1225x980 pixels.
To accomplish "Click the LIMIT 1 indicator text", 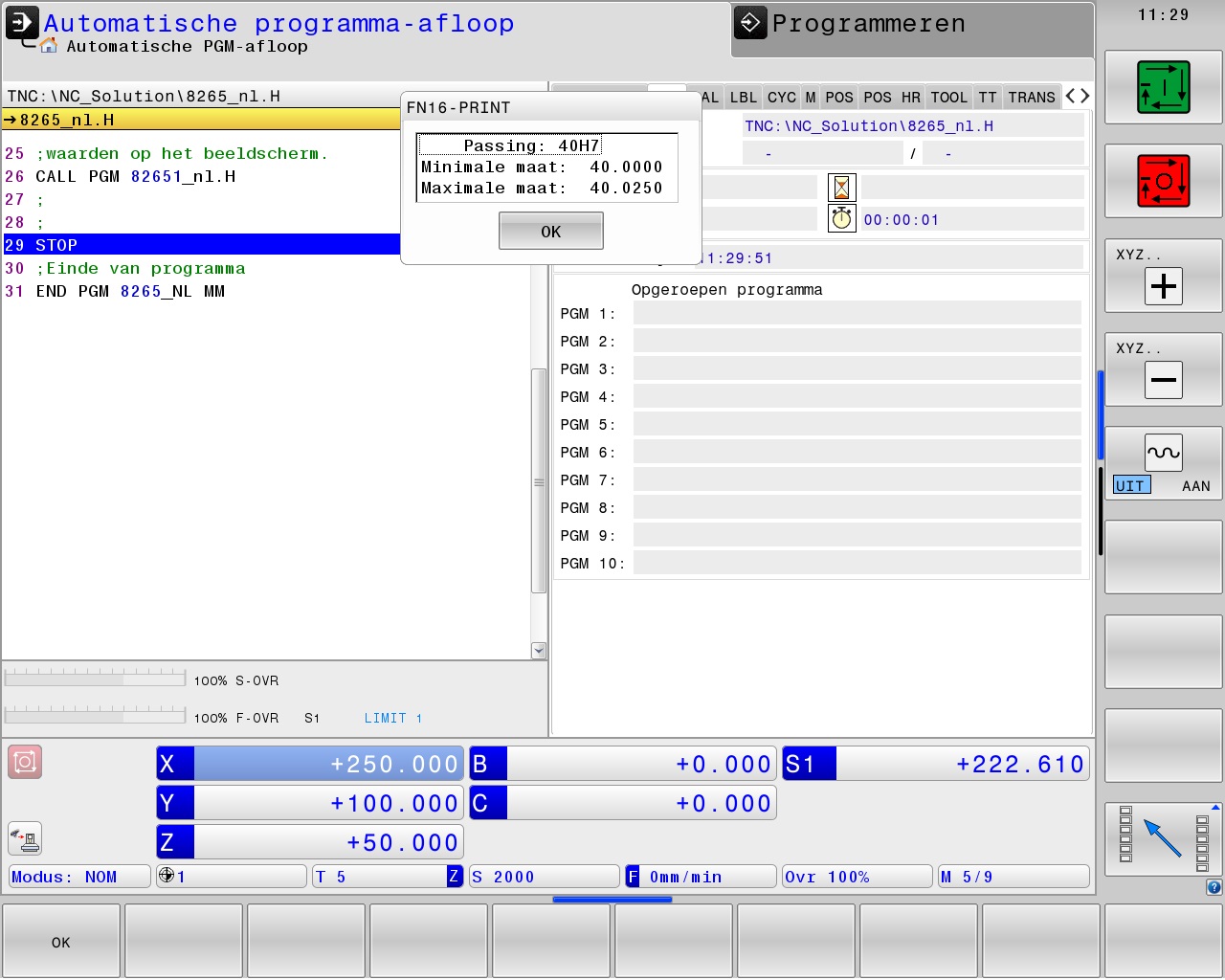I will point(393,718).
